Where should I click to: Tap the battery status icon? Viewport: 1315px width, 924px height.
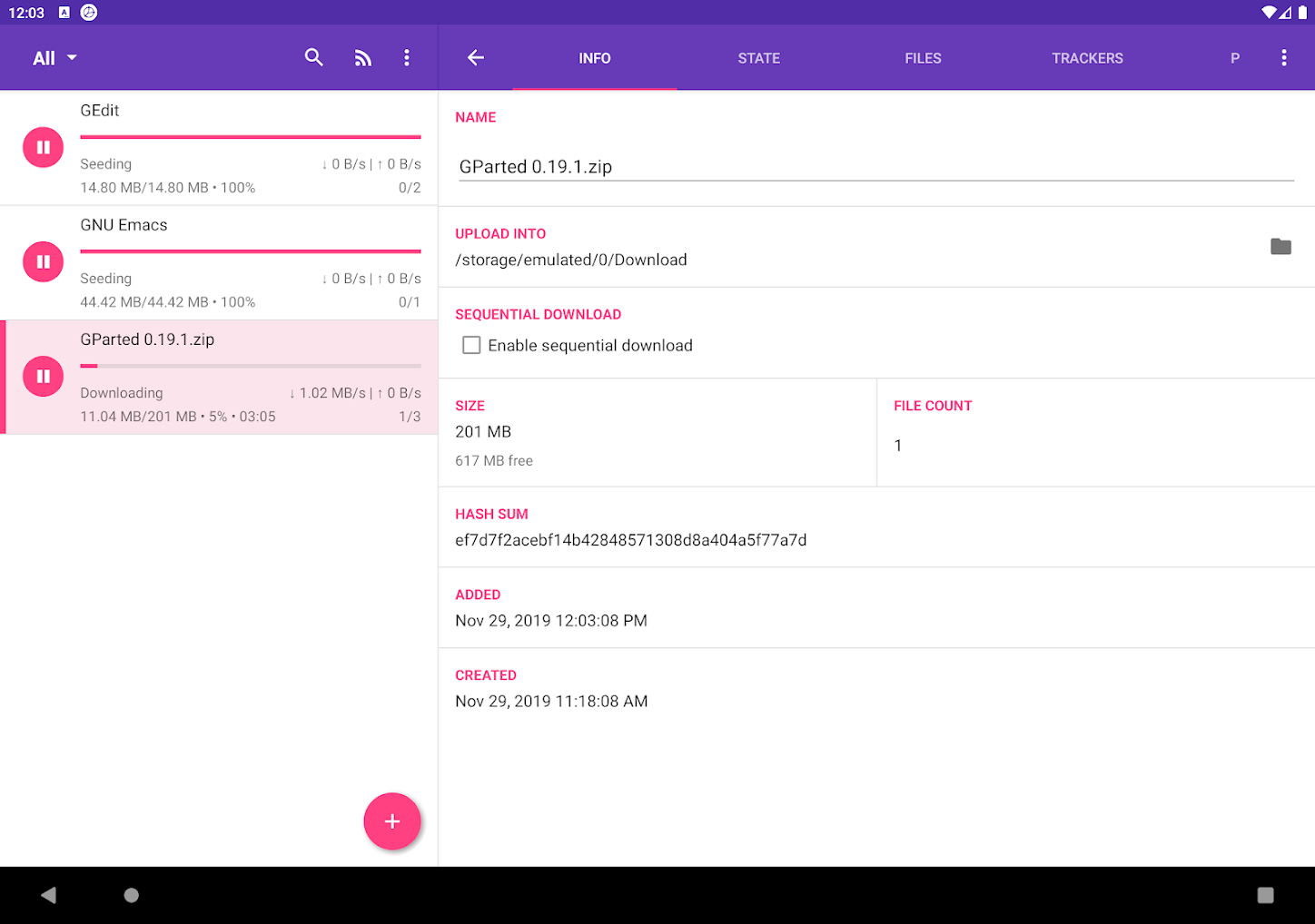tap(1302, 13)
